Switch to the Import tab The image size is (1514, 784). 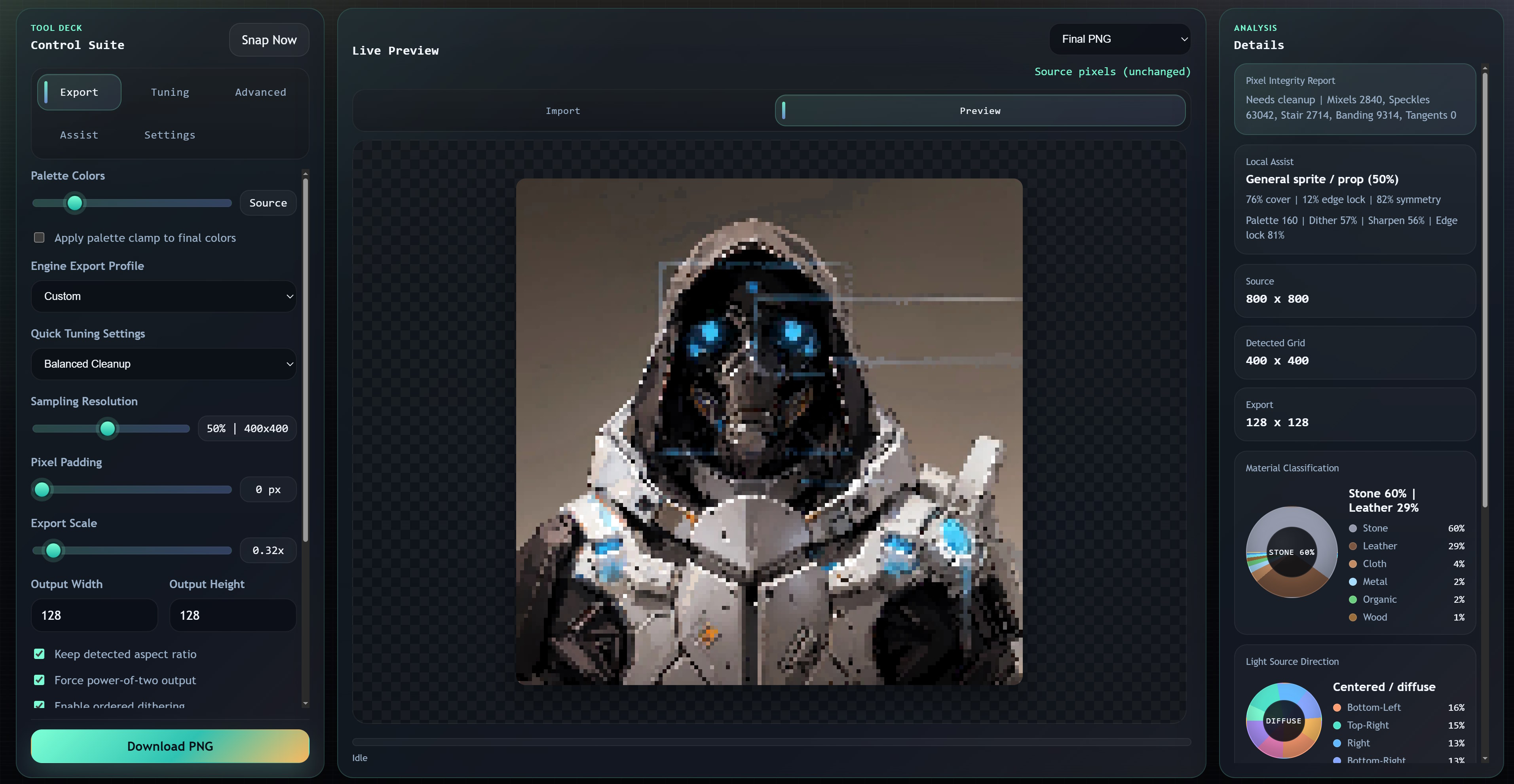(562, 110)
